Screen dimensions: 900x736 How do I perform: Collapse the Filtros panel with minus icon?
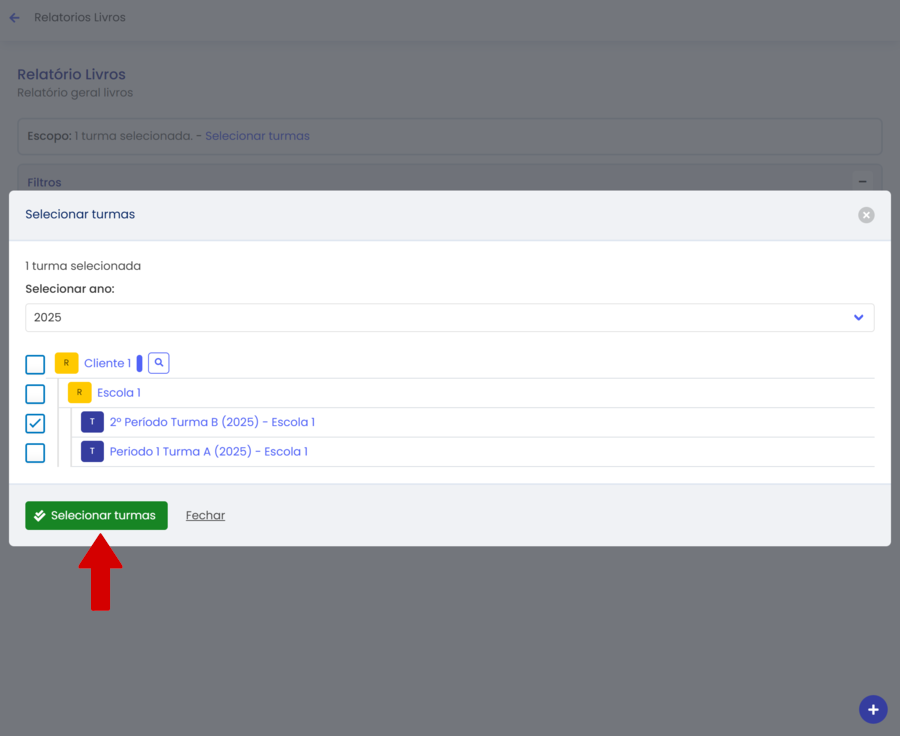(862, 182)
